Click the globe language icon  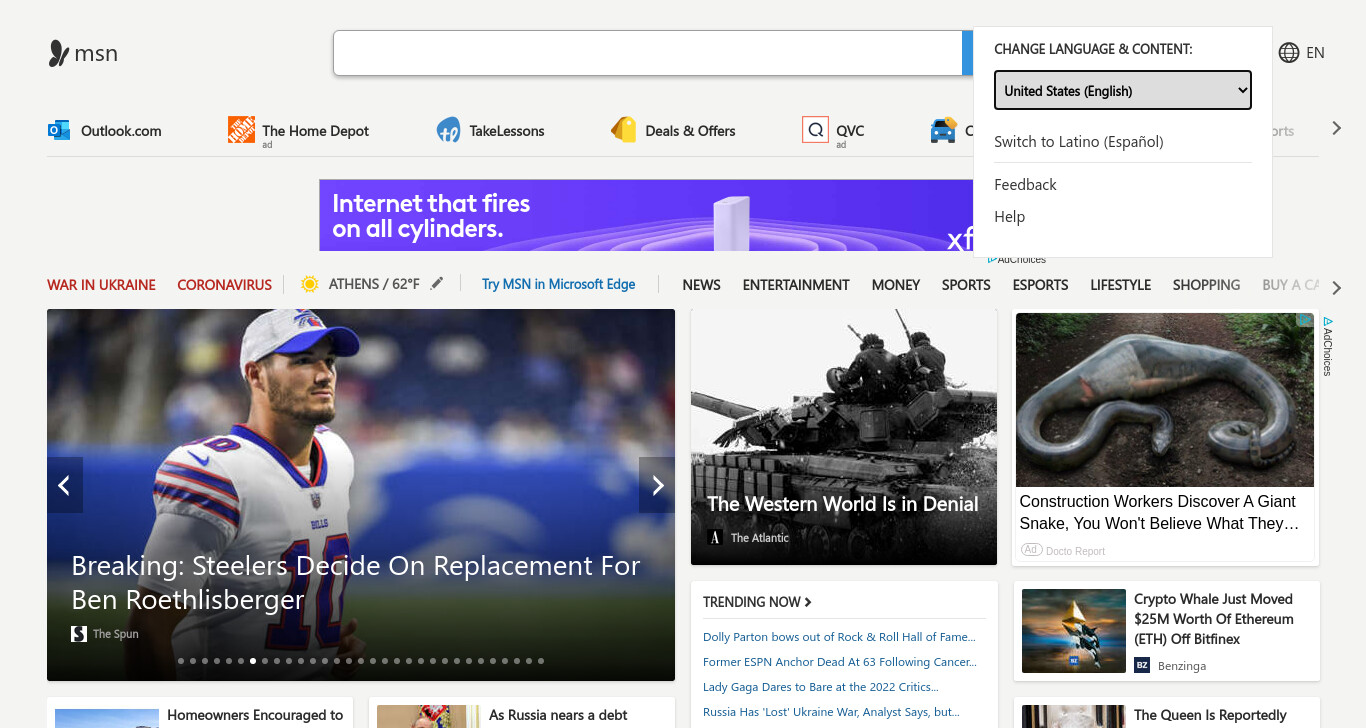[x=1289, y=53]
